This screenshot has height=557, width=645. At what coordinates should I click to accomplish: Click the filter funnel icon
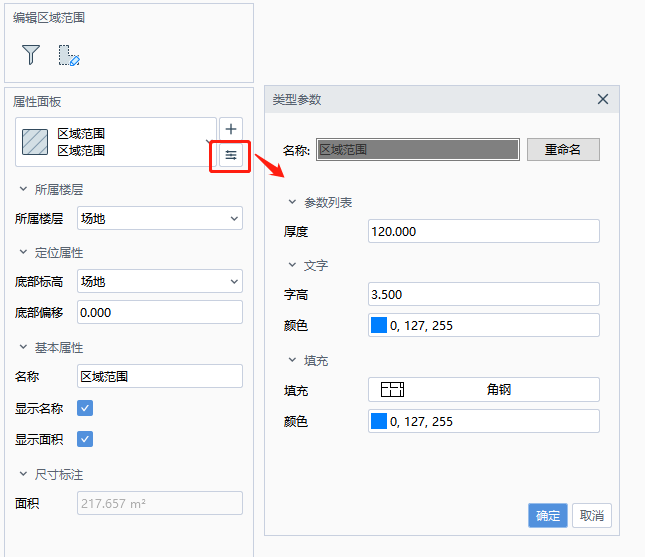31,55
